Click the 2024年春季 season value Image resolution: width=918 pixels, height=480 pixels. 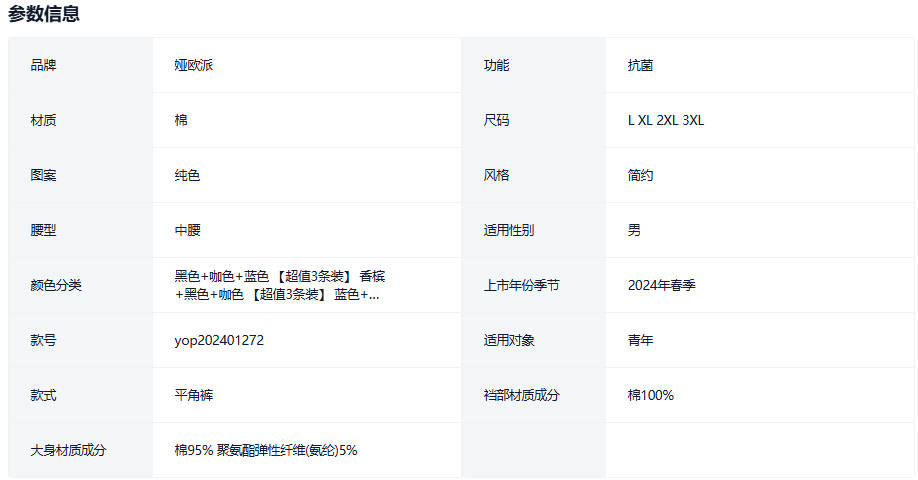(661, 285)
